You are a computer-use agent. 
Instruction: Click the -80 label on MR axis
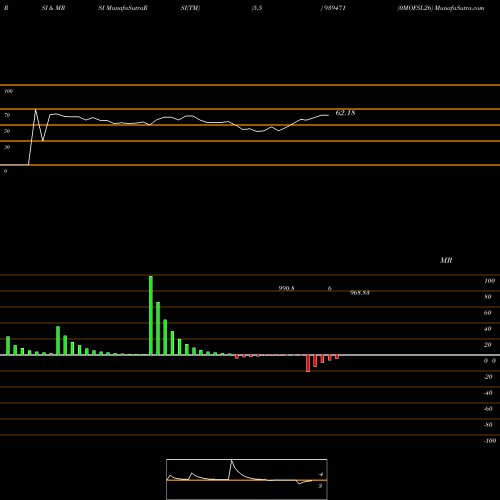(488, 425)
